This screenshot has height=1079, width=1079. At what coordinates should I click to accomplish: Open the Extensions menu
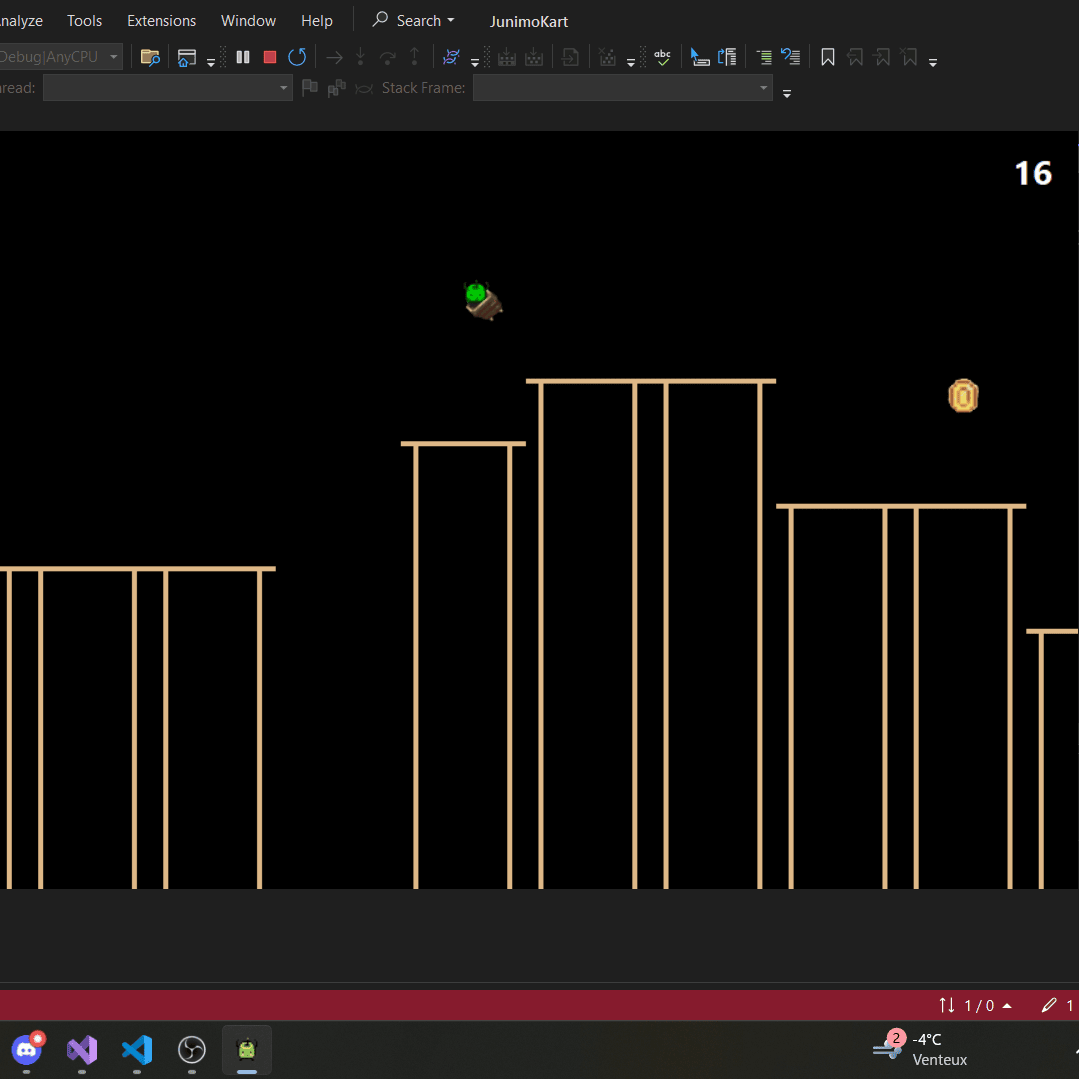[x=162, y=21]
